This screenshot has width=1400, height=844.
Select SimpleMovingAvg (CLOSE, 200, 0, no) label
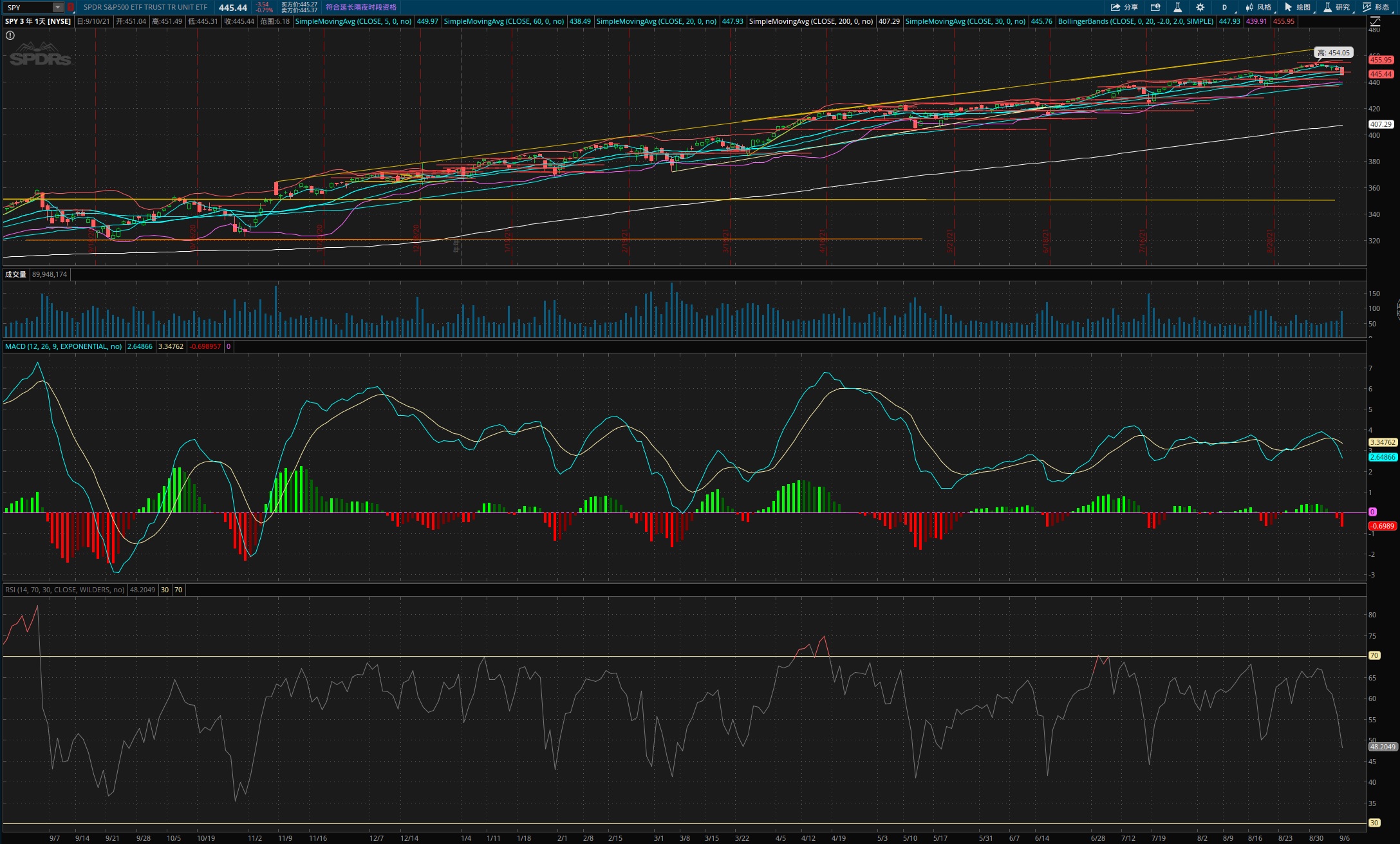pos(811,21)
